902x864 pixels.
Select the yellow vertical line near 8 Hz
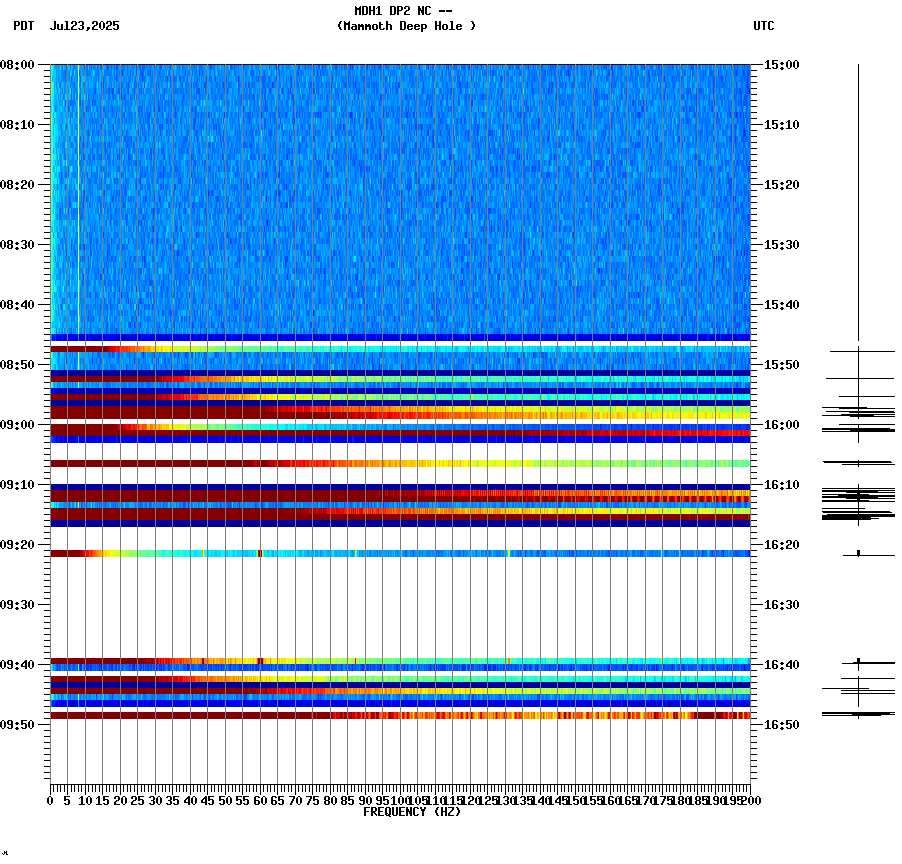[x=78, y=200]
